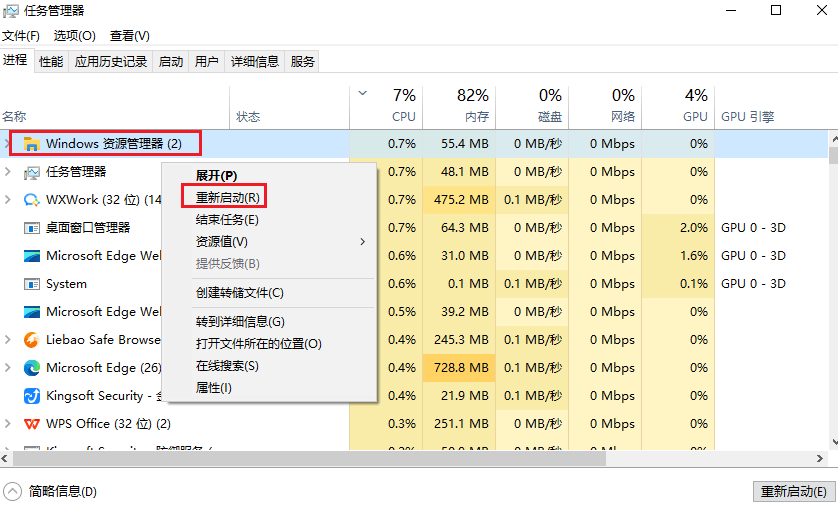The width and height of the screenshot is (838, 507).
Task: Click the sort arrow above CPU column
Action: 362,93
